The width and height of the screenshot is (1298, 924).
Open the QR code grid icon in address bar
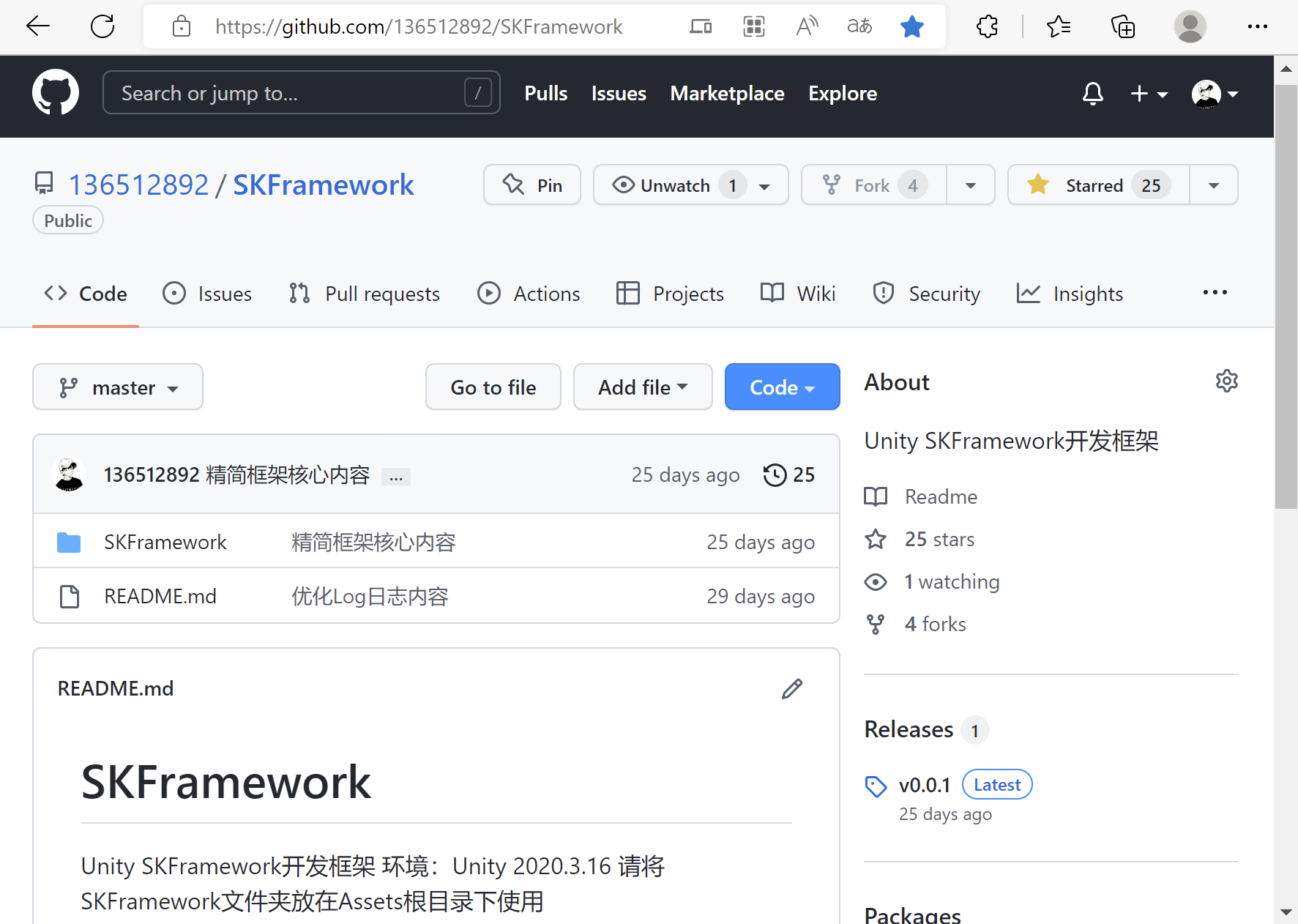tap(753, 27)
